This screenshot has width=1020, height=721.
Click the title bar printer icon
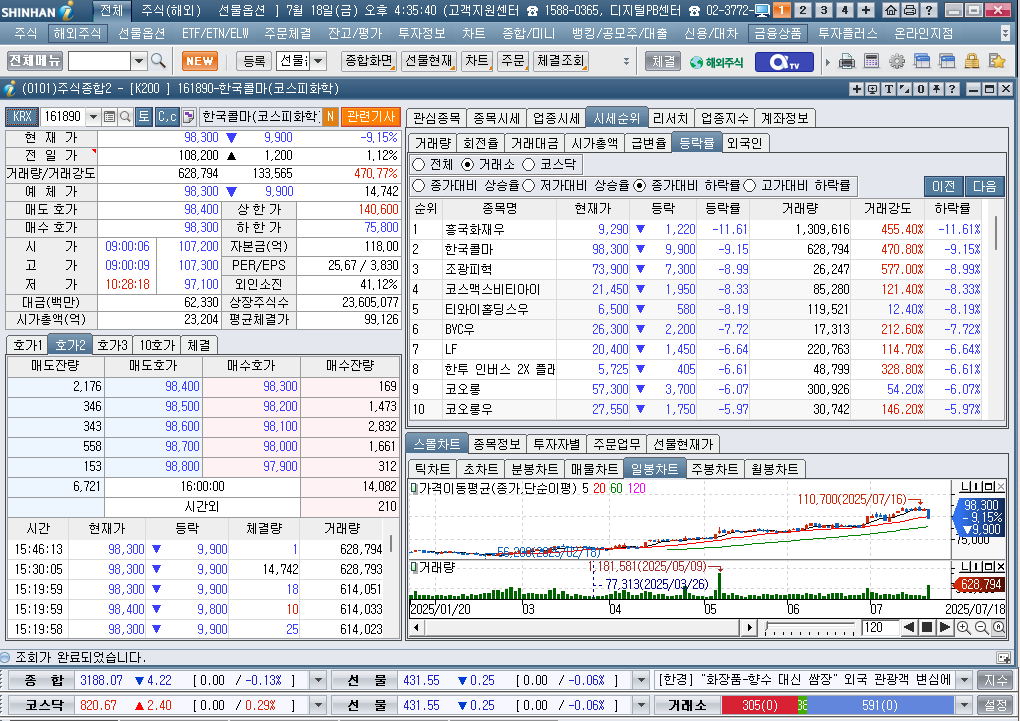click(909, 10)
